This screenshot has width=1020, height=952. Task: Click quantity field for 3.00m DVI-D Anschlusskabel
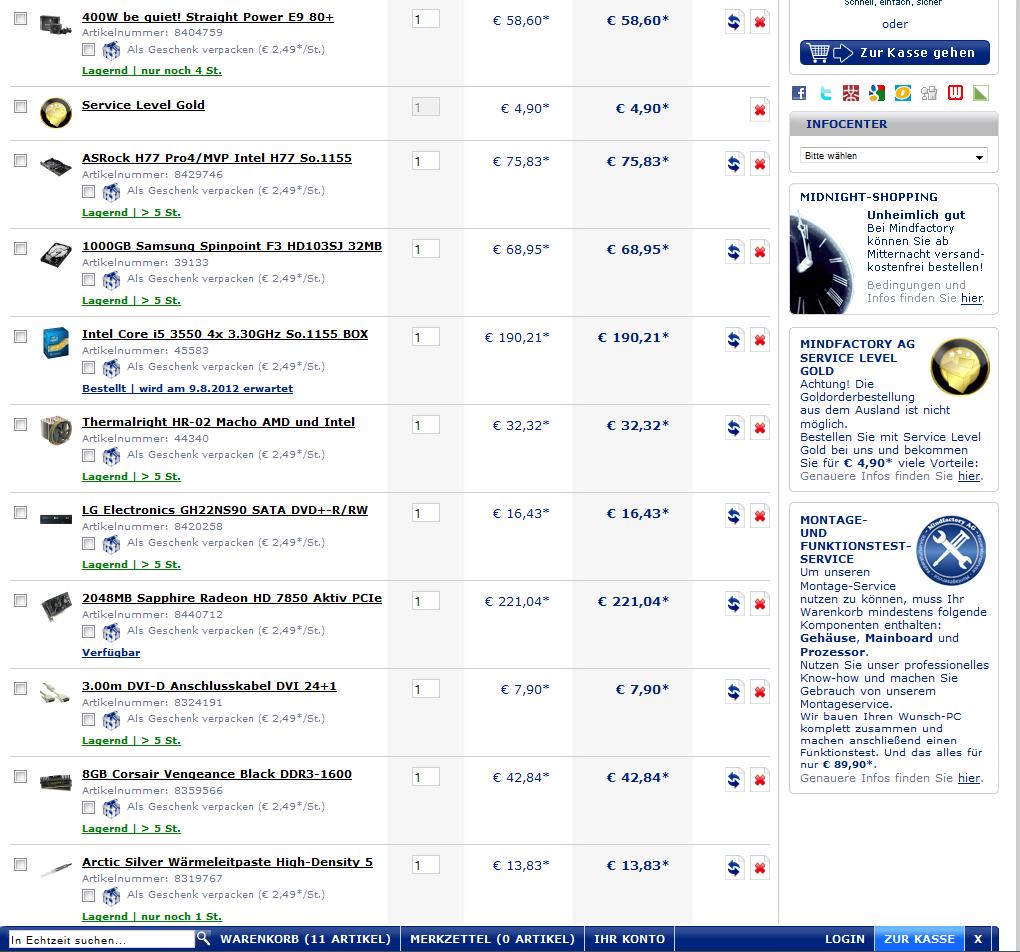pyautogui.click(x=425, y=689)
